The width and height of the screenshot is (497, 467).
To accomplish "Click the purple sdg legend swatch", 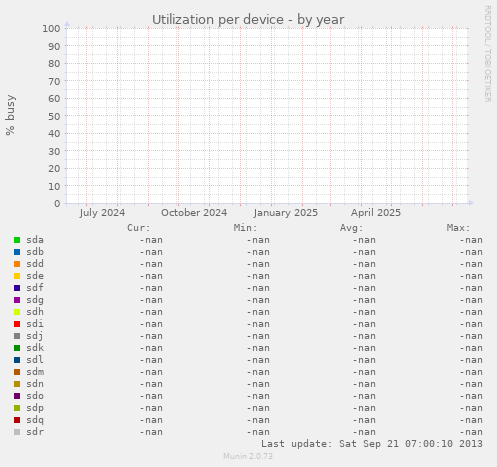I will [x=17, y=300].
